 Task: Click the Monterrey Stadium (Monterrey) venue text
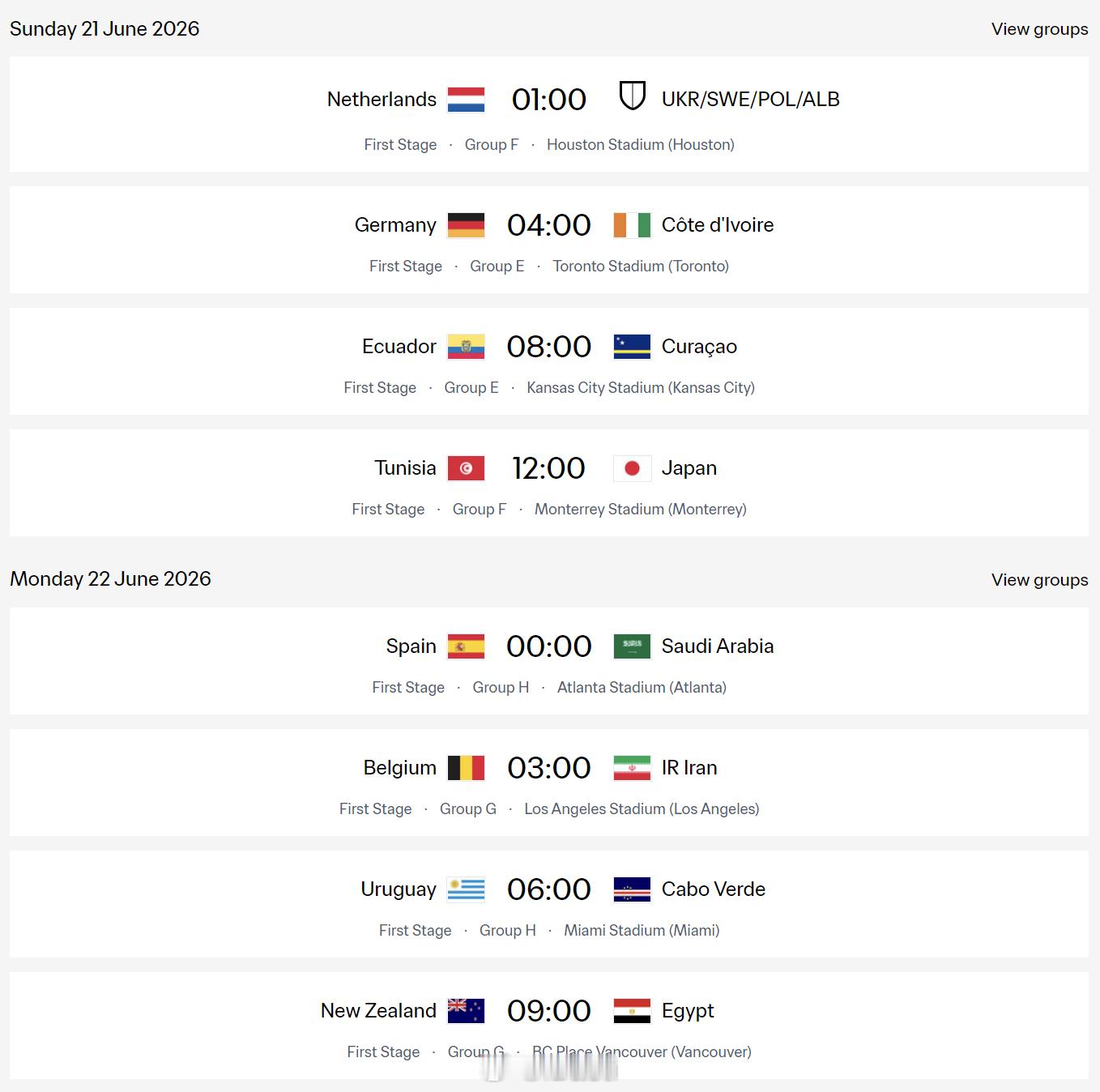click(x=640, y=510)
